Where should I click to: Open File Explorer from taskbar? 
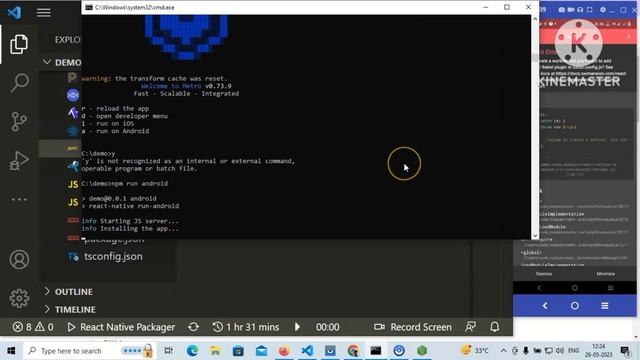click(215, 351)
